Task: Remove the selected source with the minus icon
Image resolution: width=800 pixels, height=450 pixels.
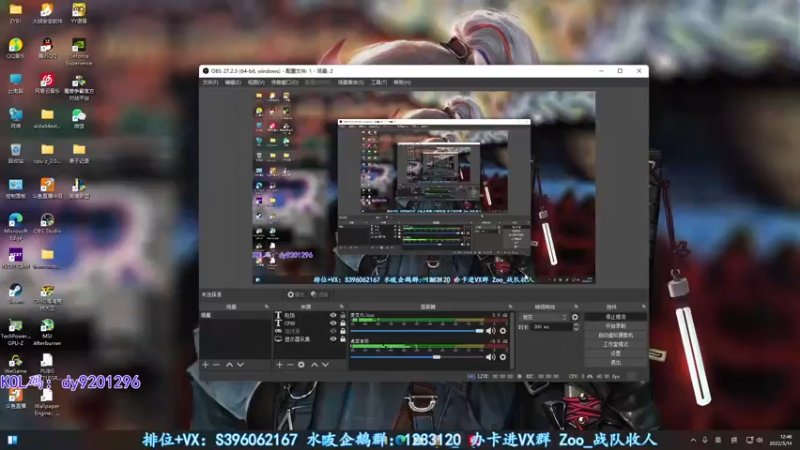Action: (290, 365)
